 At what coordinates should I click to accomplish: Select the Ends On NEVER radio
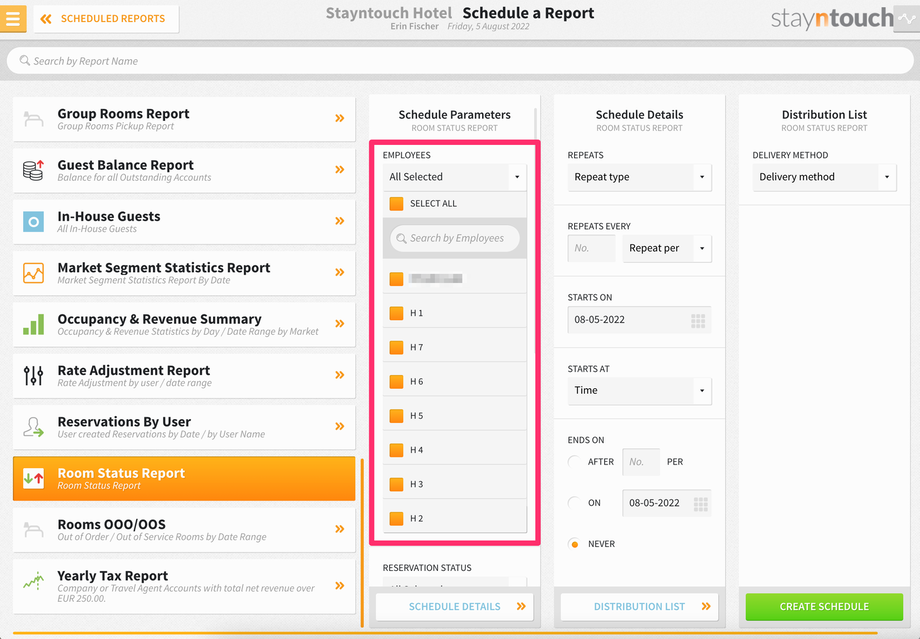[574, 544]
